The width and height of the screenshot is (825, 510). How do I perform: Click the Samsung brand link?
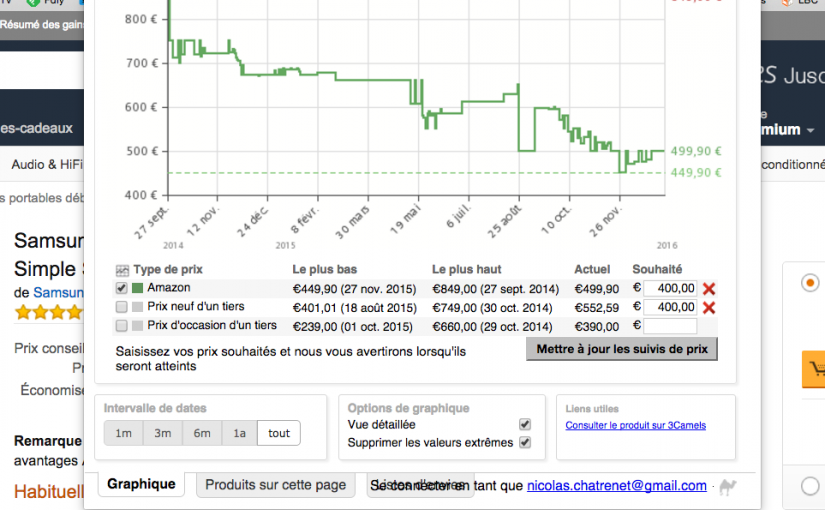coord(58,293)
